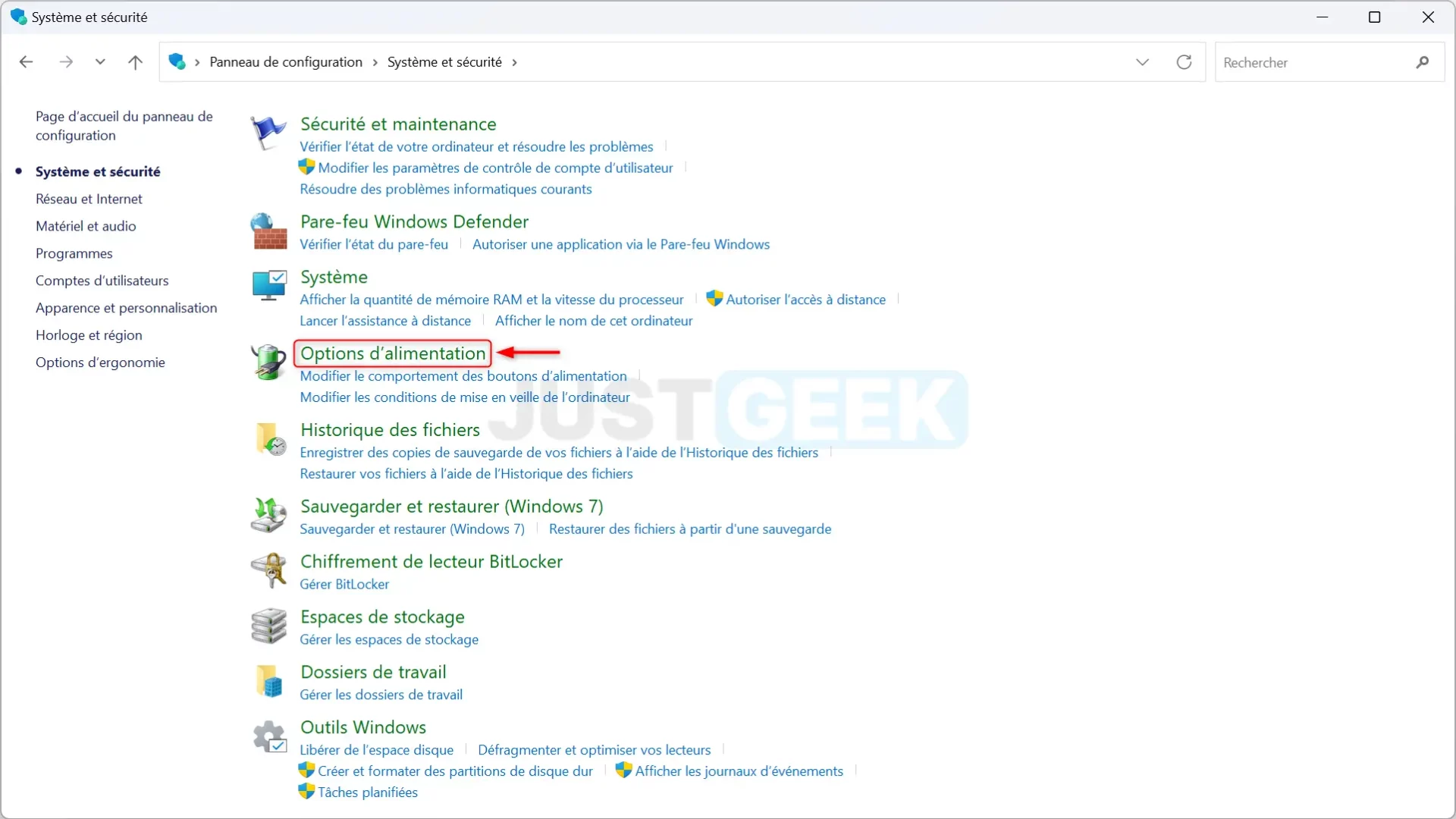The height and width of the screenshot is (819, 1456).
Task: Click the Control Panel icon in address bar
Action: point(177,62)
